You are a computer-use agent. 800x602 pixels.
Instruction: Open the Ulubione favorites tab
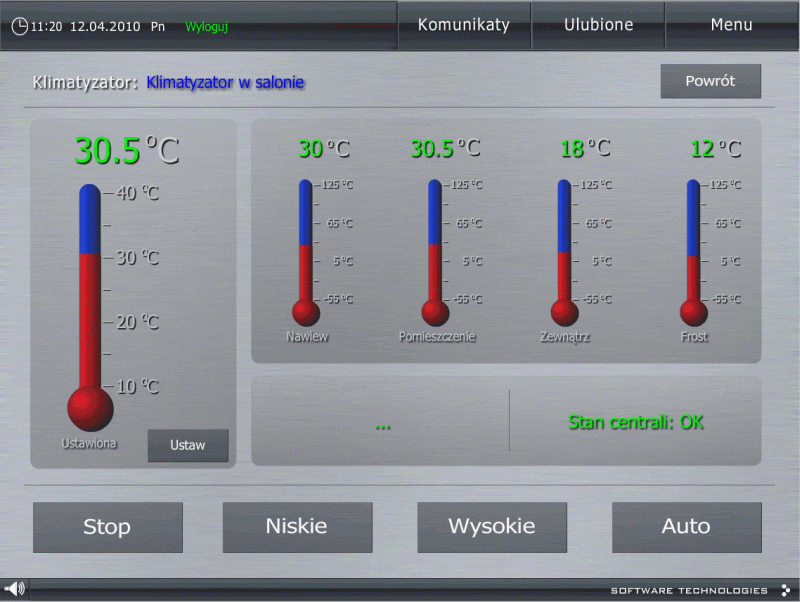tap(598, 25)
